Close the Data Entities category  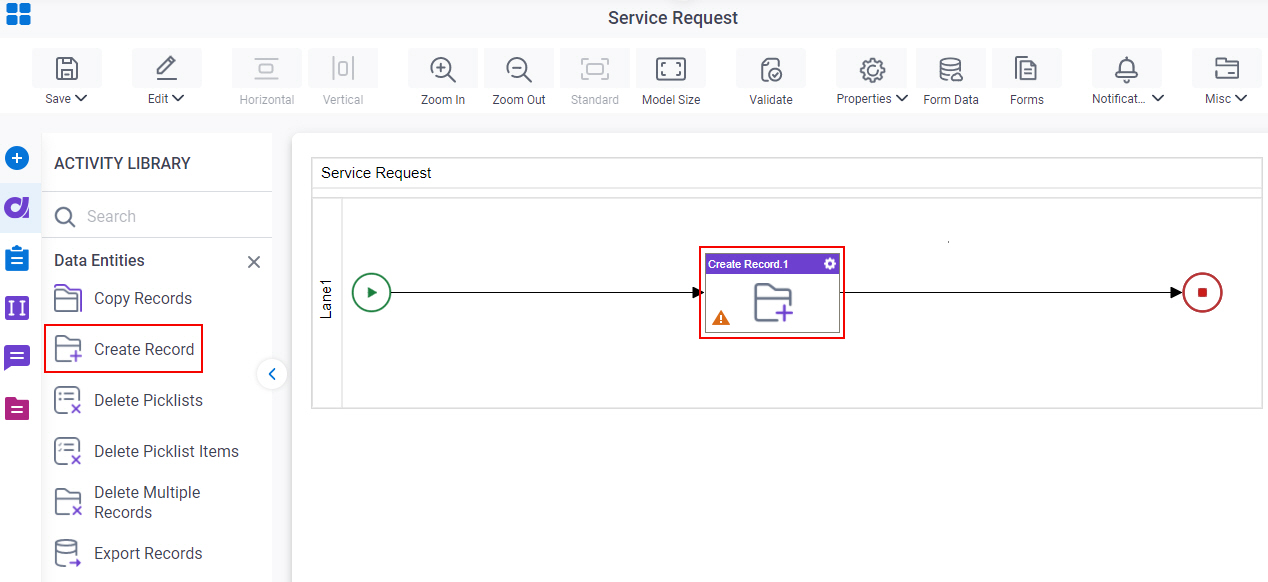254,262
